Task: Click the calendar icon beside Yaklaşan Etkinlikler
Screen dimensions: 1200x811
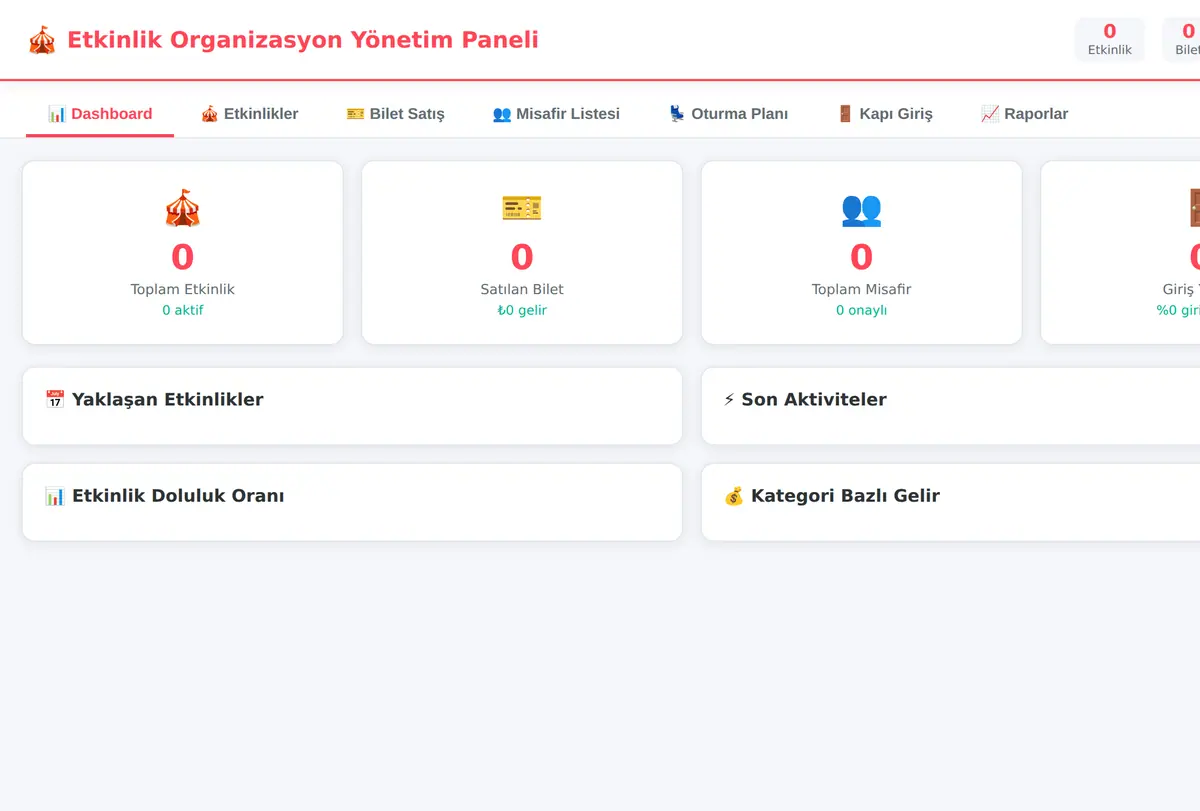Action: tap(55, 400)
